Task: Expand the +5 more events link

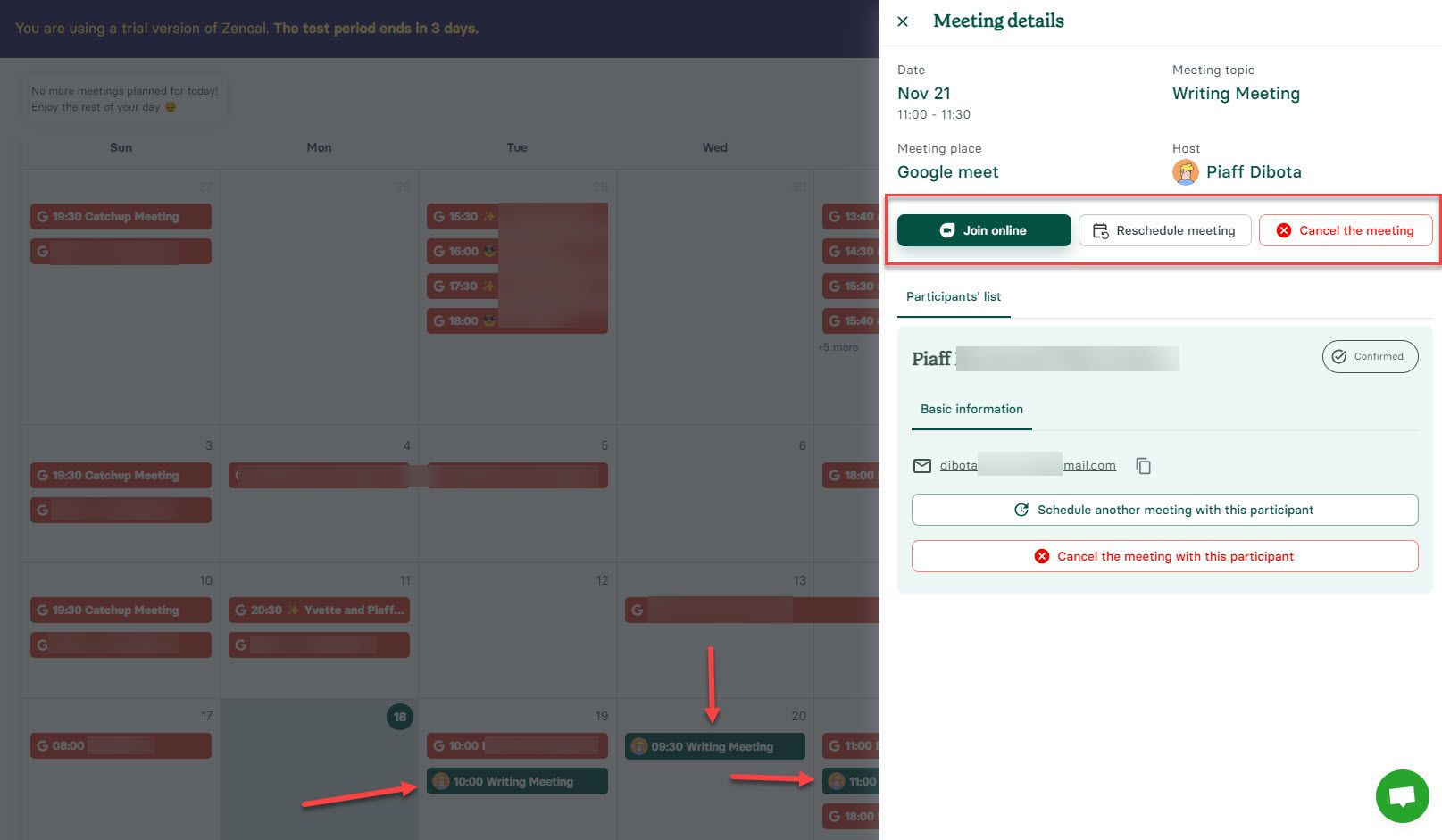Action: 838,347
